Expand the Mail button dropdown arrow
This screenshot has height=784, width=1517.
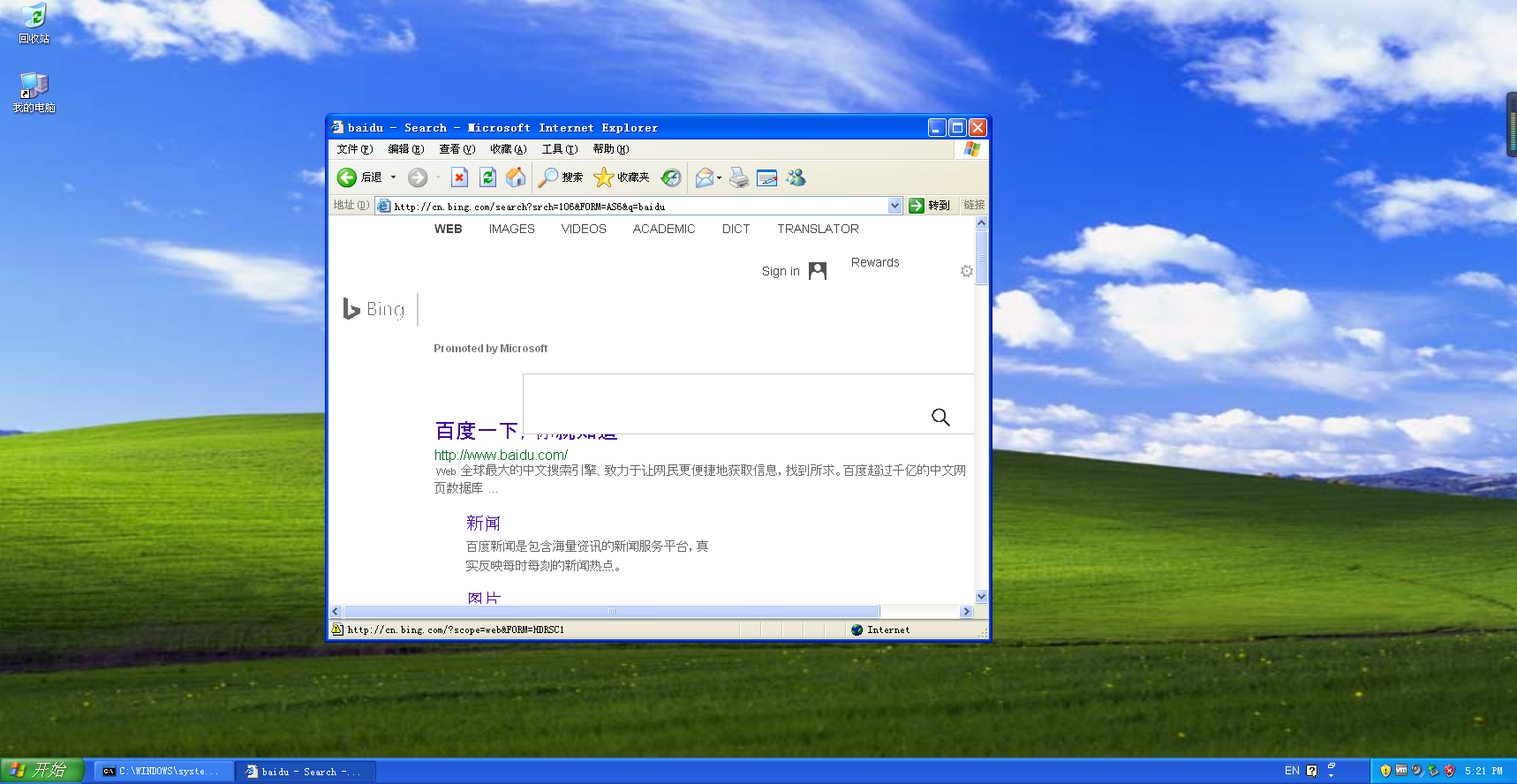(720, 177)
